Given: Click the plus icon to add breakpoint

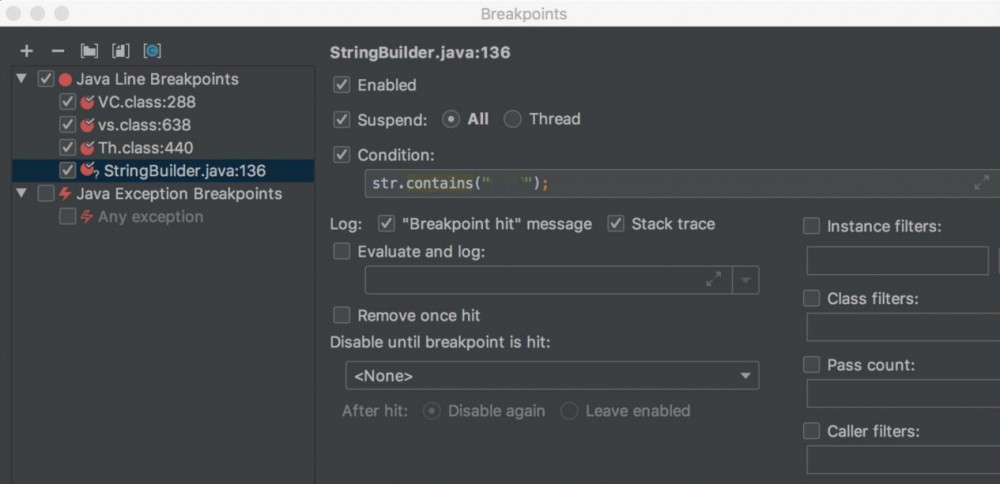Looking at the screenshot, I should click(x=26, y=51).
